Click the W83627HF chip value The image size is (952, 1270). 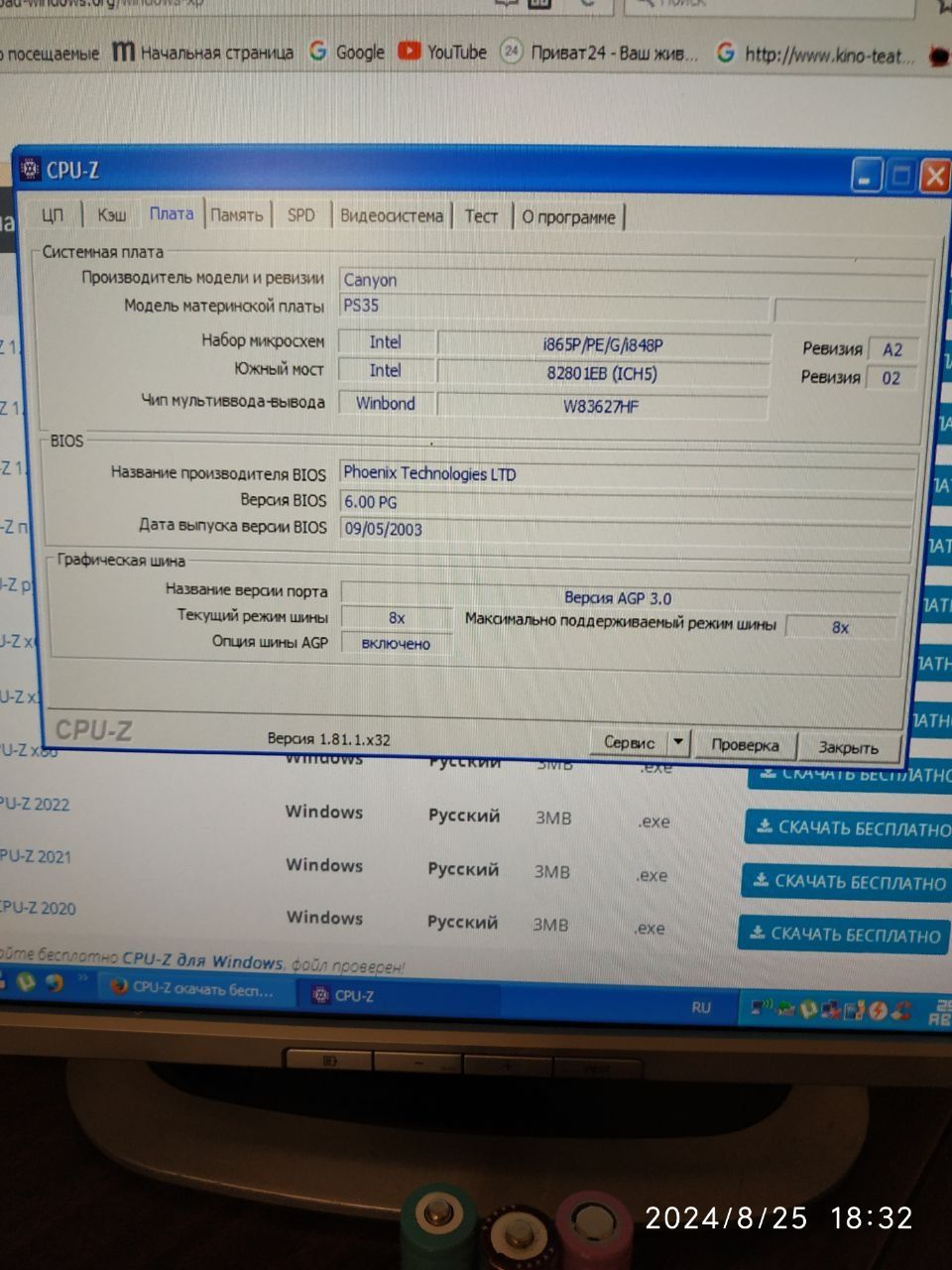(602, 405)
